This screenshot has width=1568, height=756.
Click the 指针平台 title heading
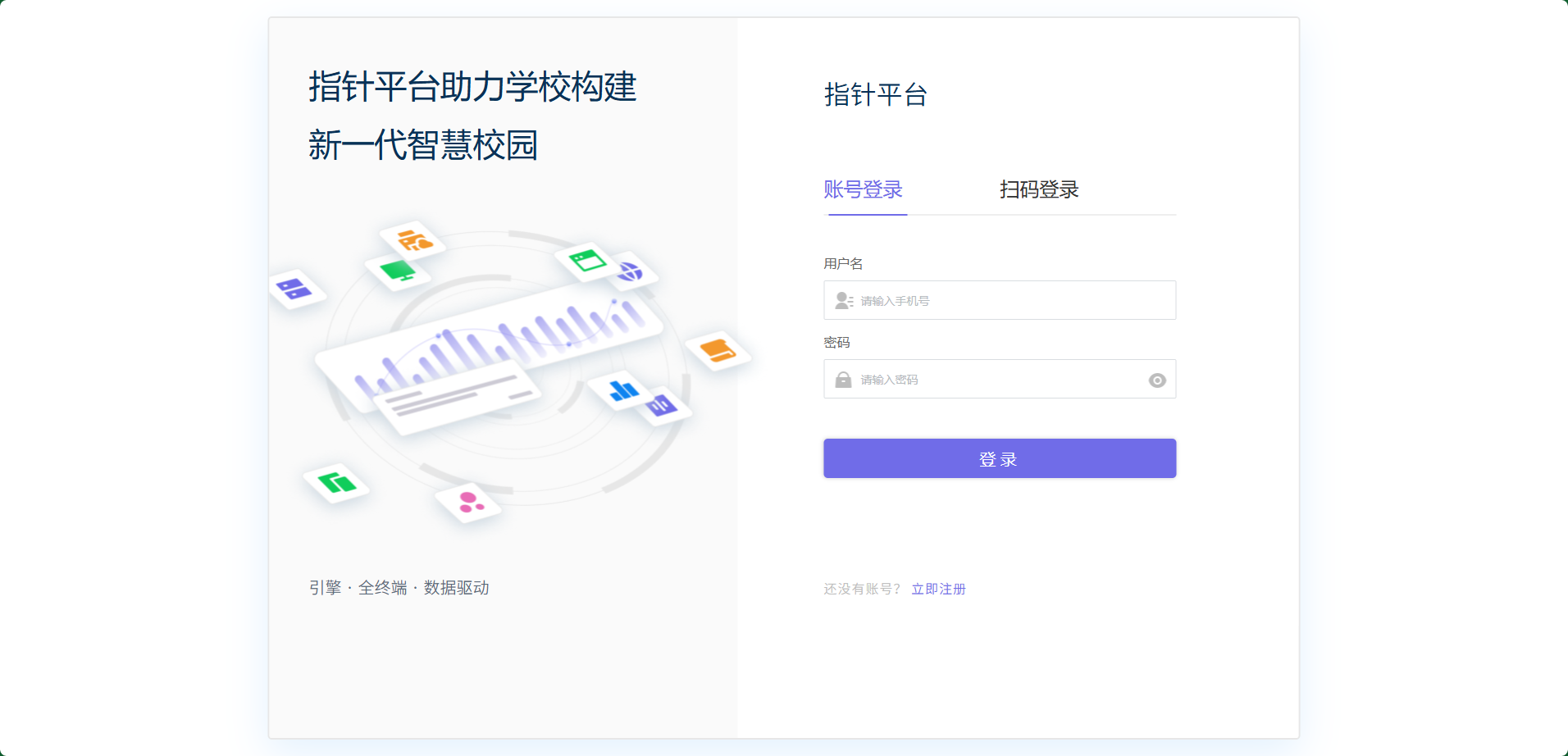click(x=875, y=94)
